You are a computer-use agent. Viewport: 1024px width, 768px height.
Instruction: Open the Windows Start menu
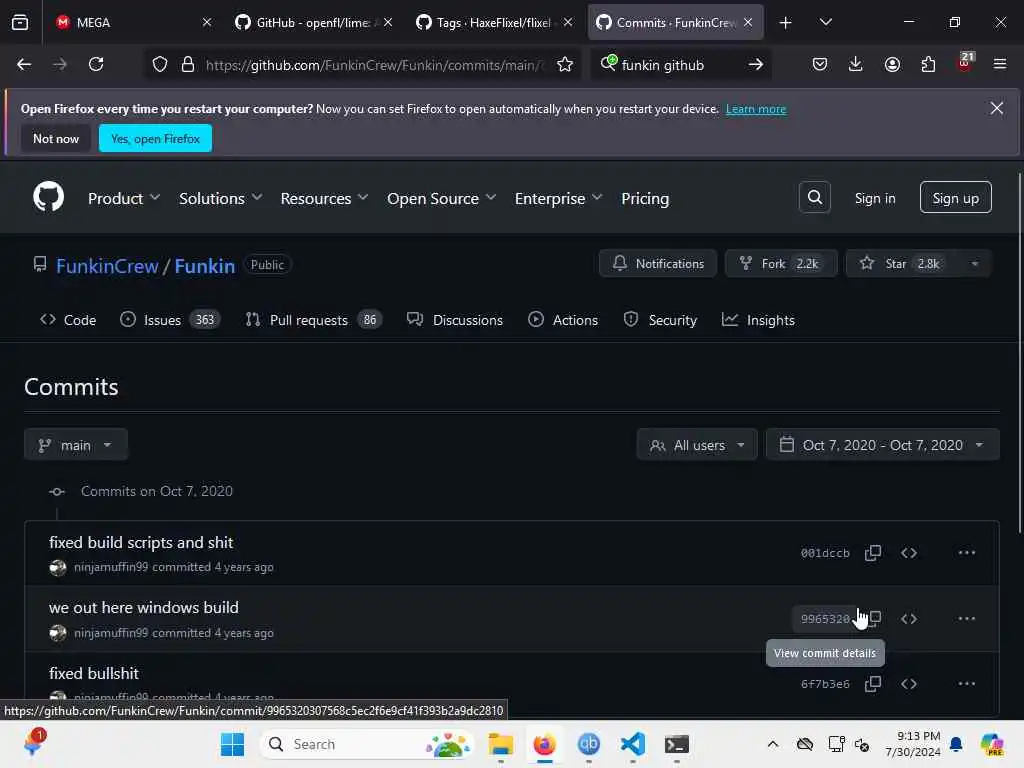232,744
